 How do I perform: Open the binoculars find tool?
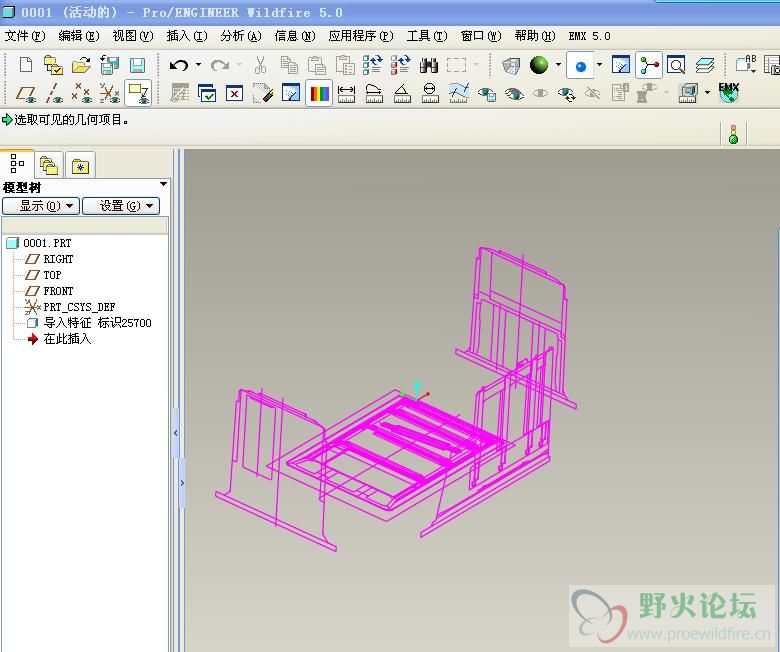(428, 65)
